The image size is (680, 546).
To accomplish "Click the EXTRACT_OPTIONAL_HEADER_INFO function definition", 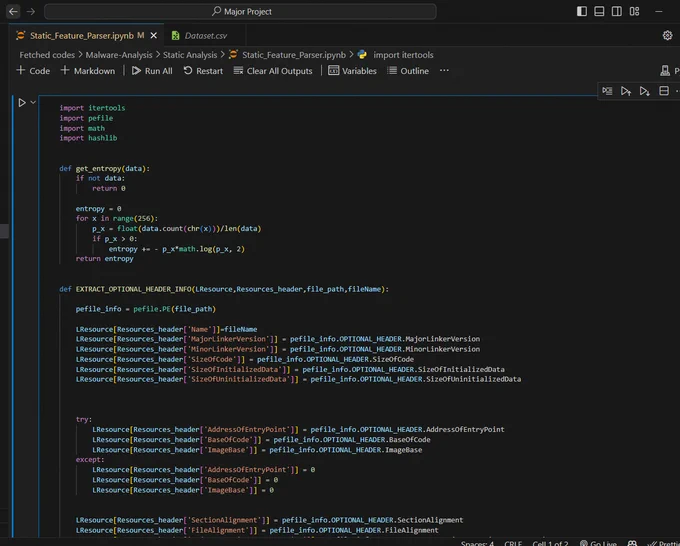I will point(224,289).
